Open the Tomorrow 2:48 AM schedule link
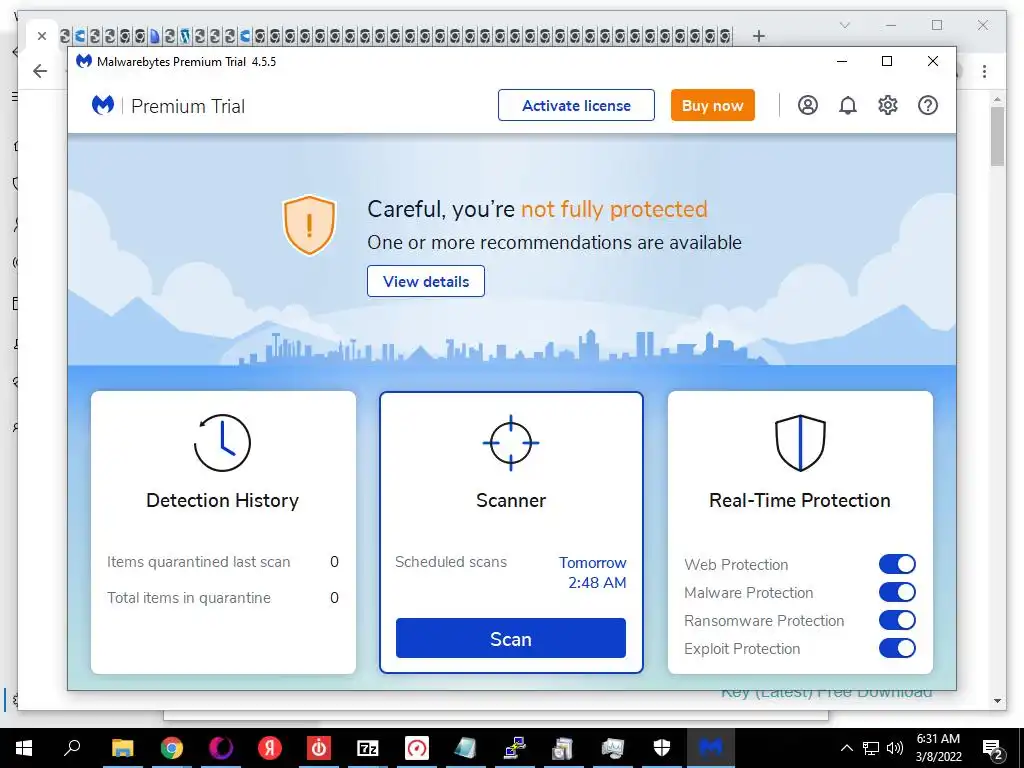Screen dimensions: 1024x768 592,573
